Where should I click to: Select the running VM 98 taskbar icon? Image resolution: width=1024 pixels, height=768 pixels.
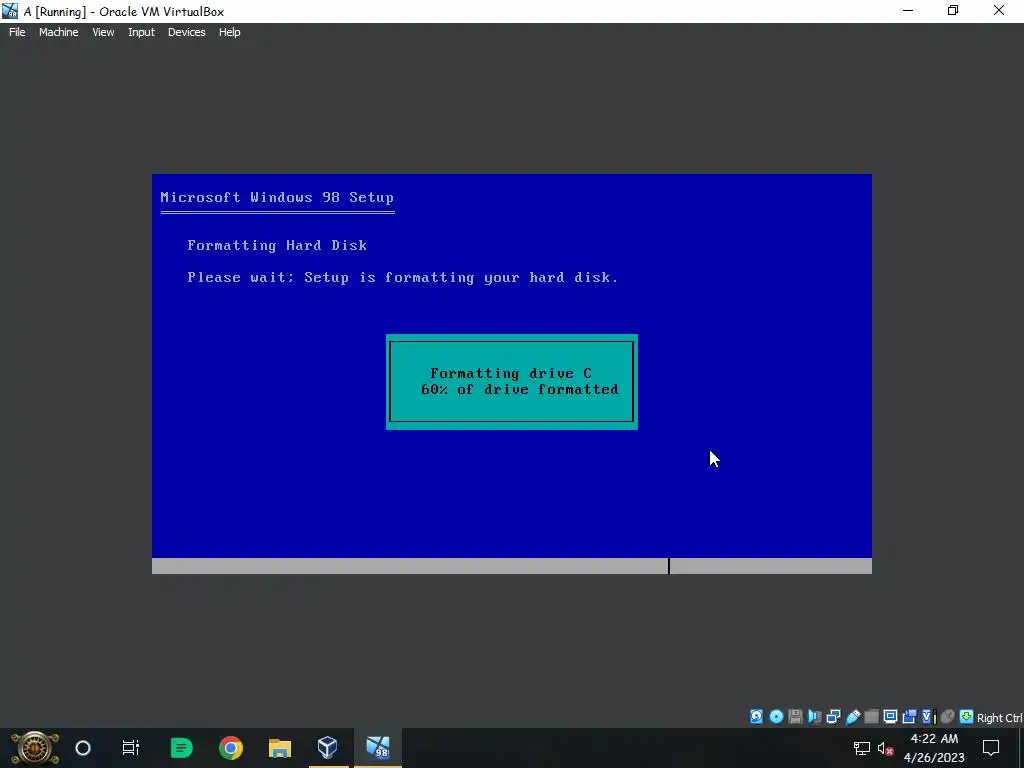pos(377,748)
